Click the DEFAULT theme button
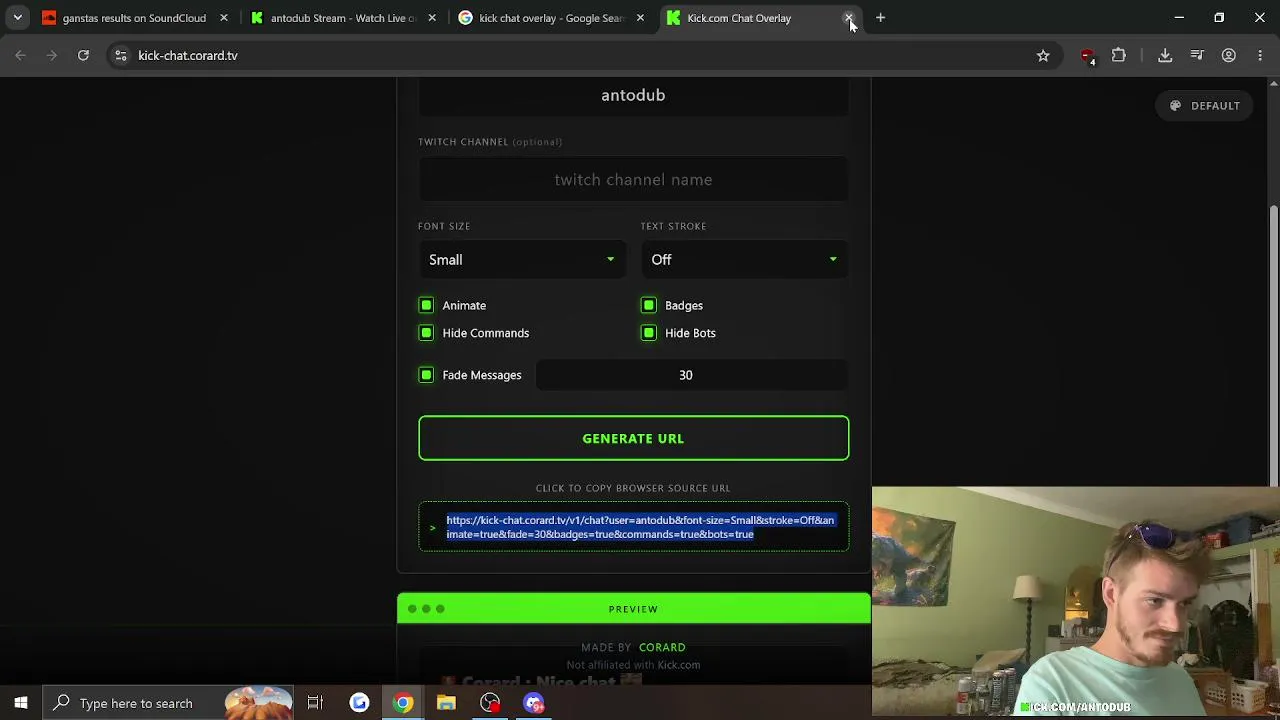The width and height of the screenshot is (1280, 720). point(1205,105)
